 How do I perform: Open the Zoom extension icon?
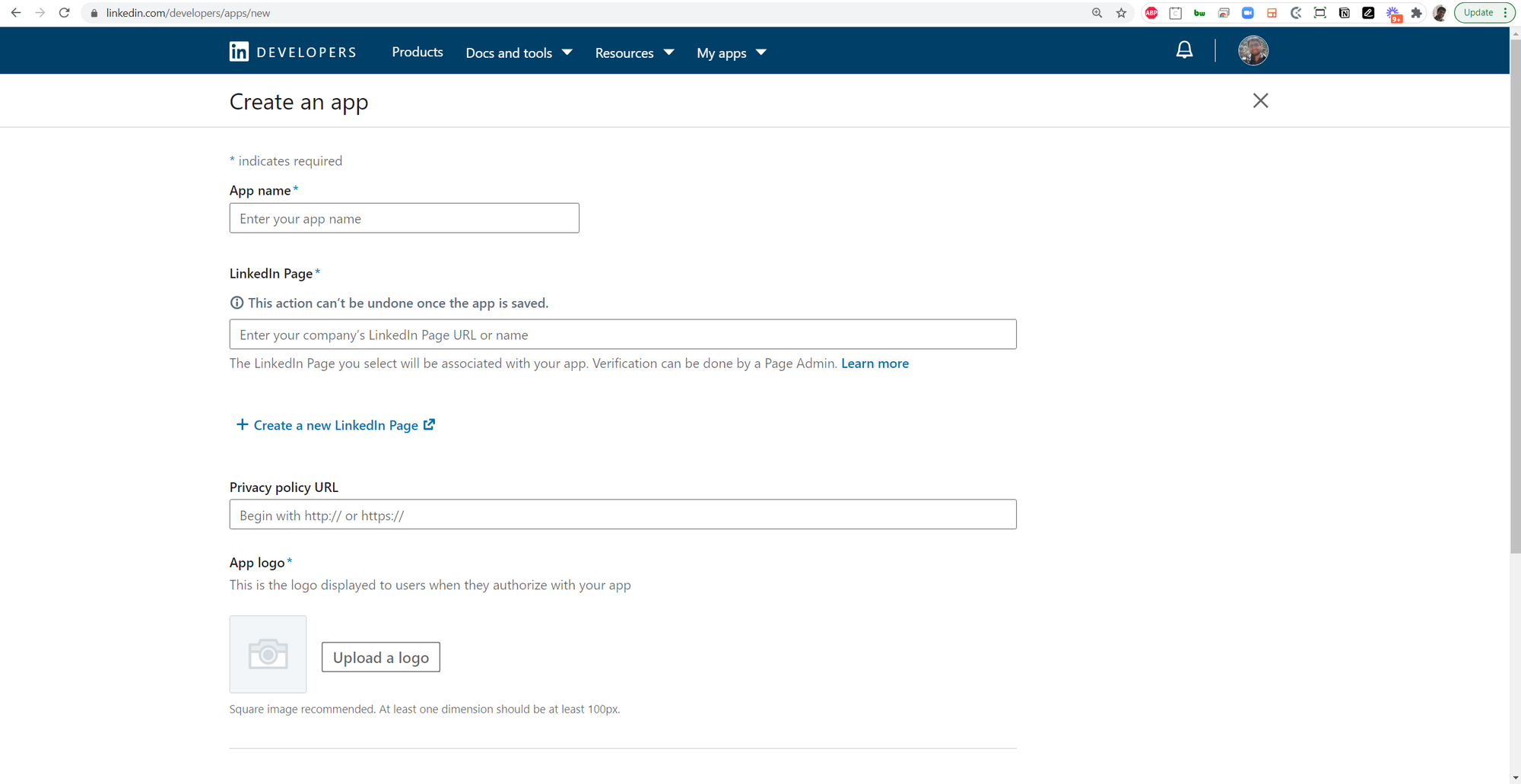(1247, 13)
